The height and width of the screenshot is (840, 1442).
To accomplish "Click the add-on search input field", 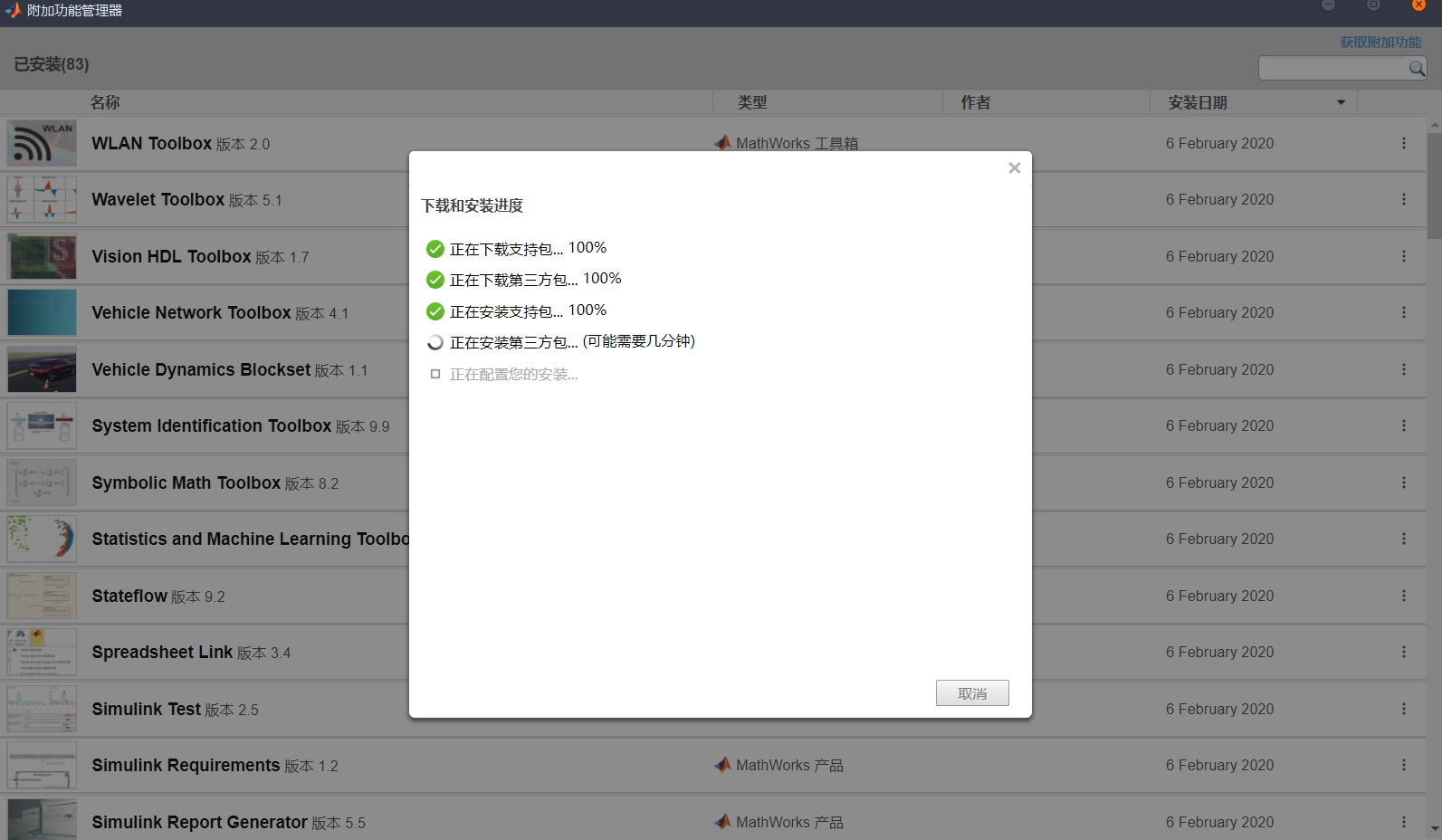I will pos(1332,68).
